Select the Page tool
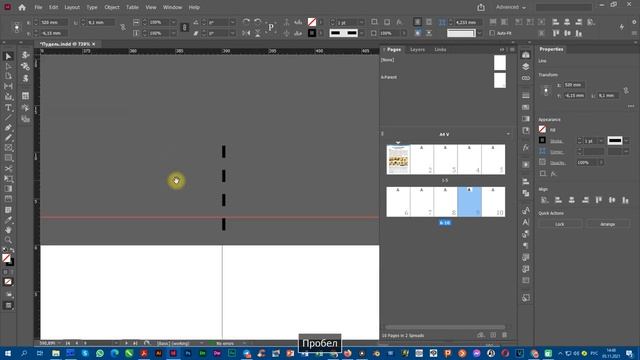640x360 pixels. pyautogui.click(x=8, y=76)
